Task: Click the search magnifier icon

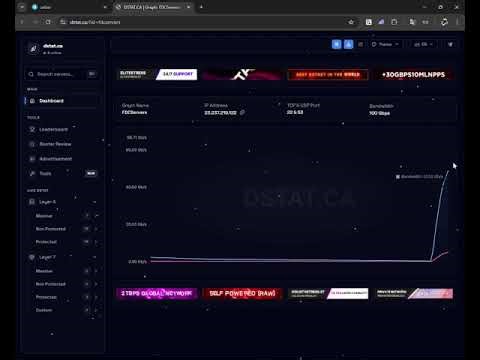Action: (31, 74)
